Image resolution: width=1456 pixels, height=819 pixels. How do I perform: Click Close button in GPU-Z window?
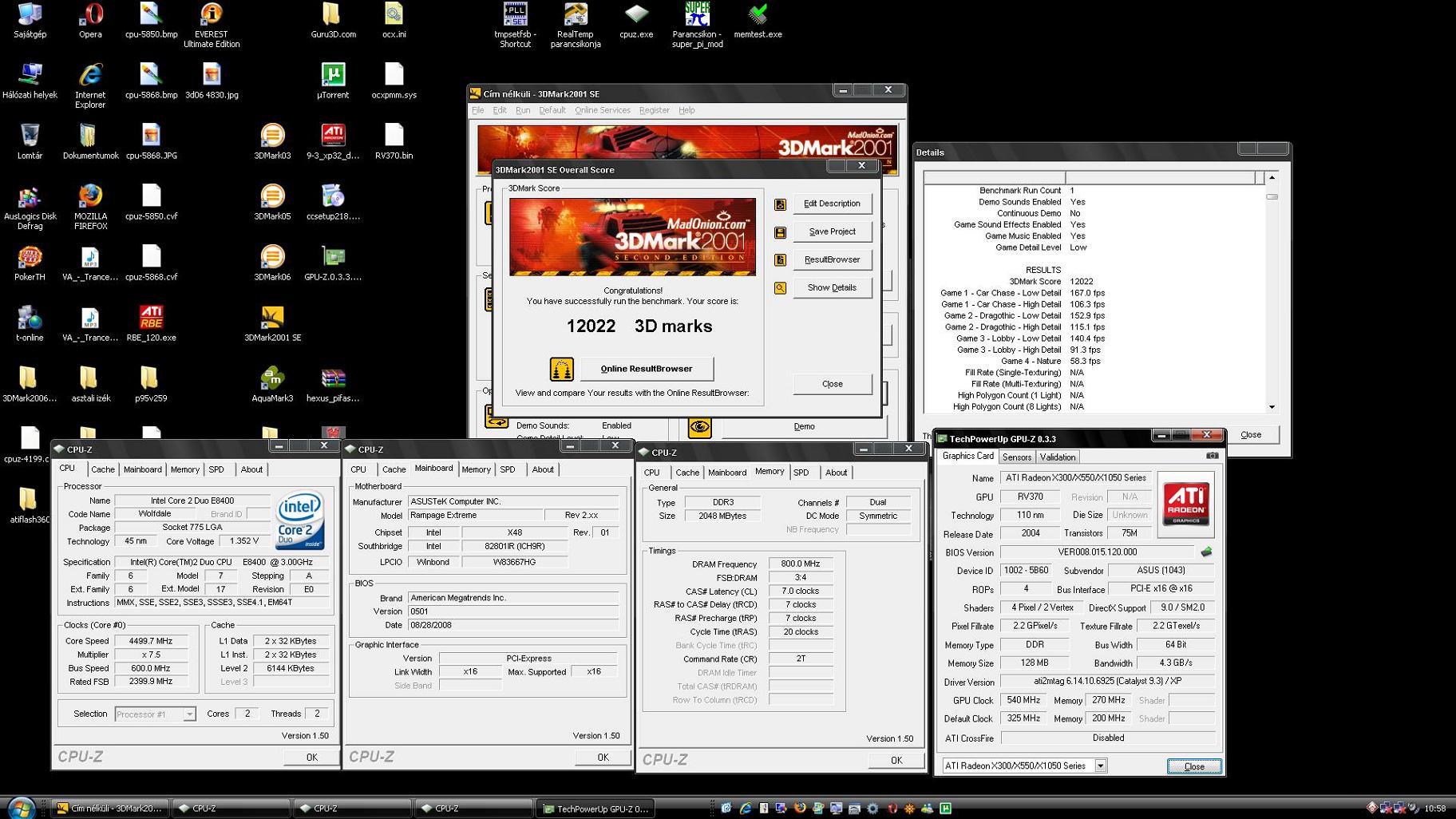tap(1194, 766)
